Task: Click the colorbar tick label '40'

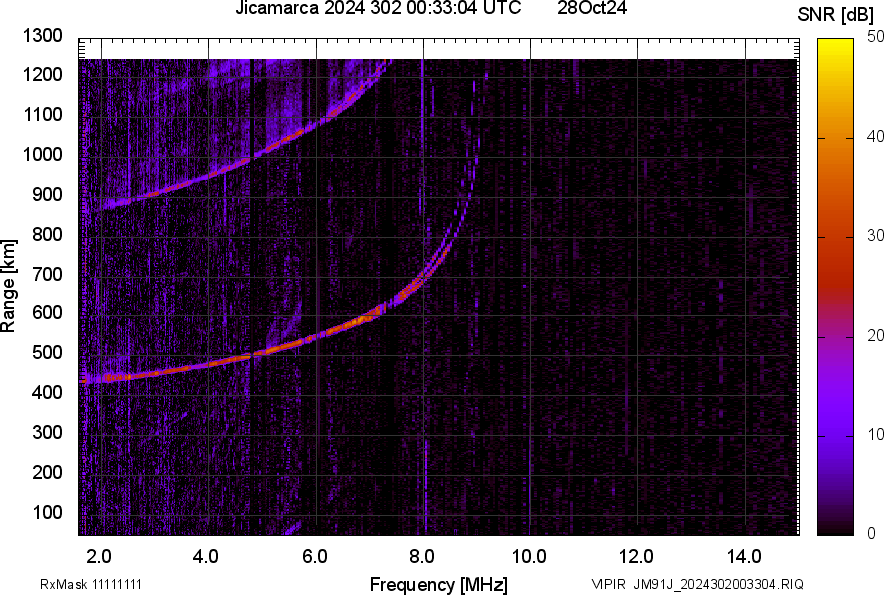Action: point(876,136)
